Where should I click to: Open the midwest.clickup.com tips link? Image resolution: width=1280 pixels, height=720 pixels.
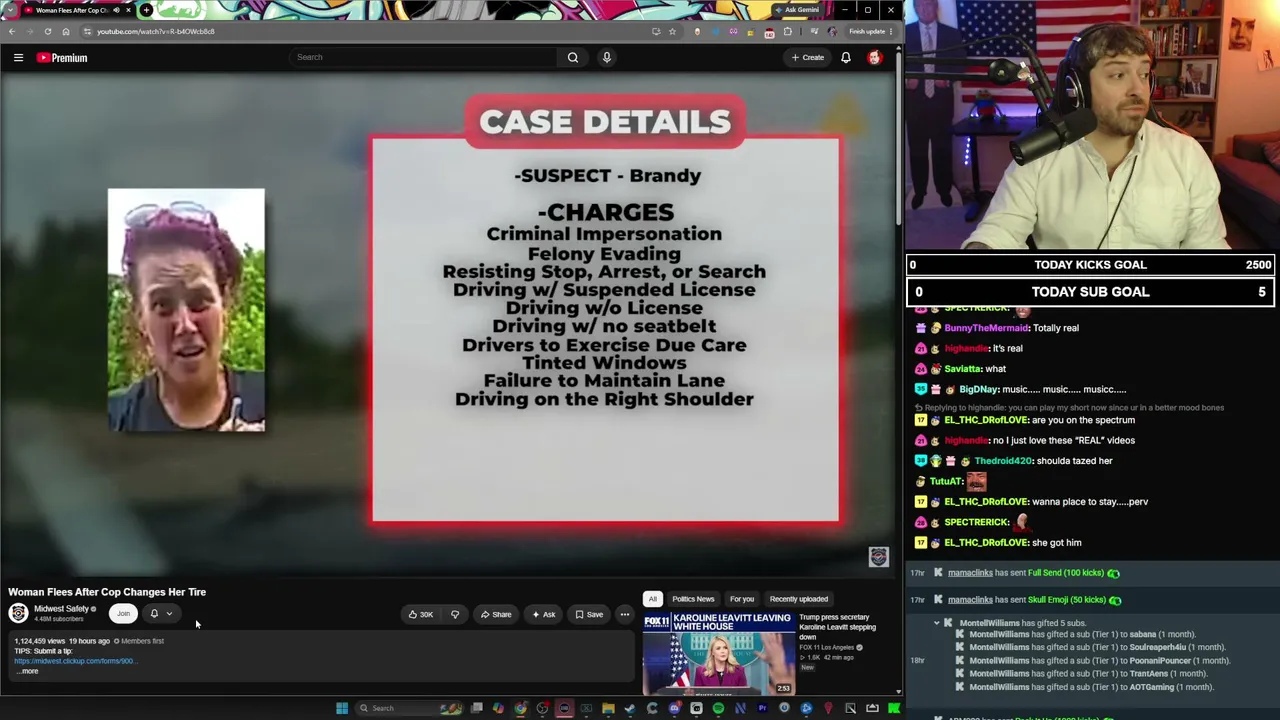(74, 661)
